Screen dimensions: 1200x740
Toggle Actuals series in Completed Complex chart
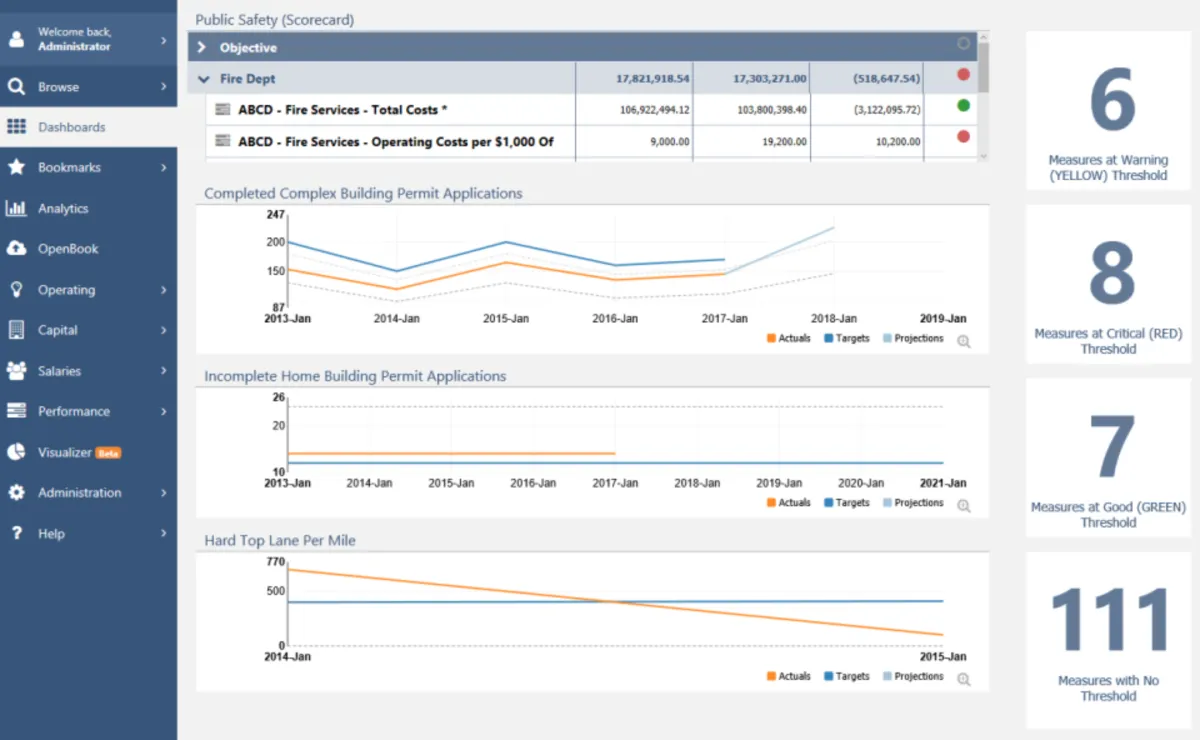click(x=788, y=339)
